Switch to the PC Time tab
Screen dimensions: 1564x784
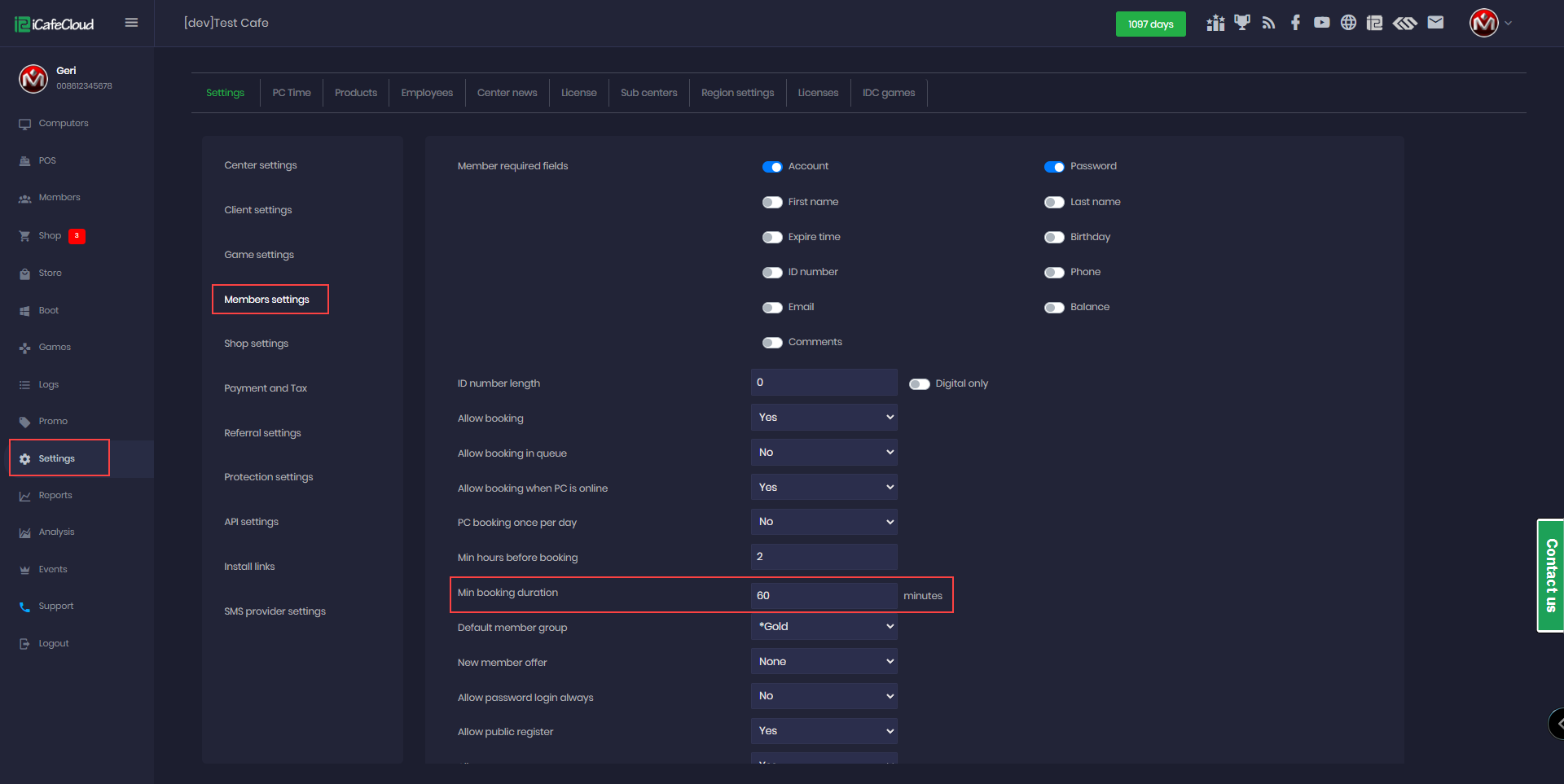(x=292, y=93)
